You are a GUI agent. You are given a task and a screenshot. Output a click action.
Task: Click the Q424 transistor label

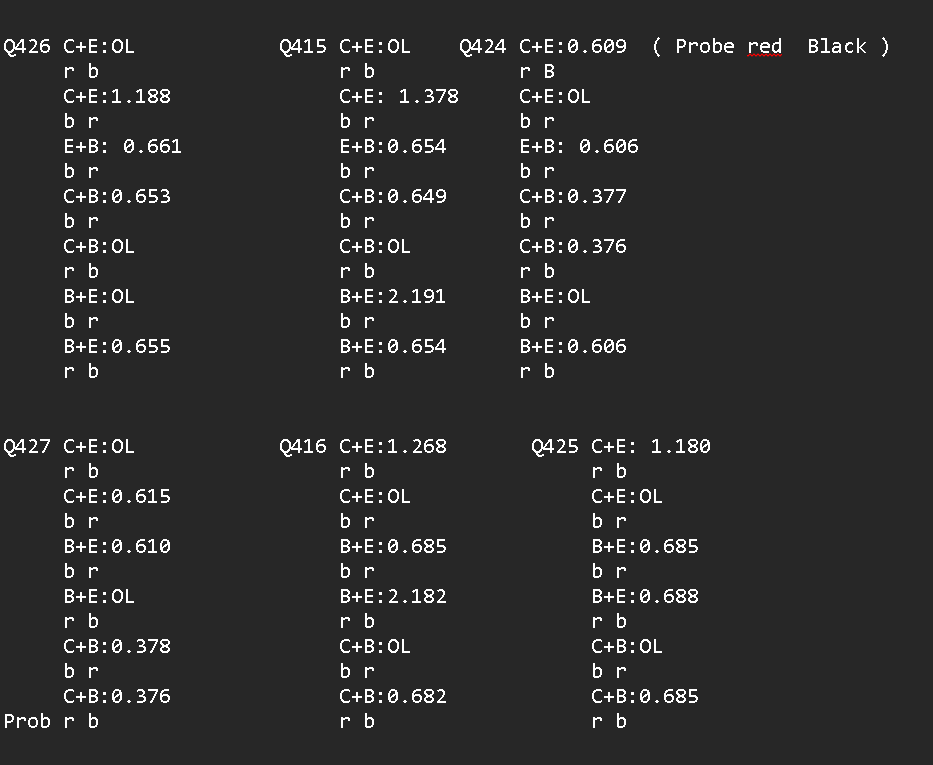pos(483,46)
